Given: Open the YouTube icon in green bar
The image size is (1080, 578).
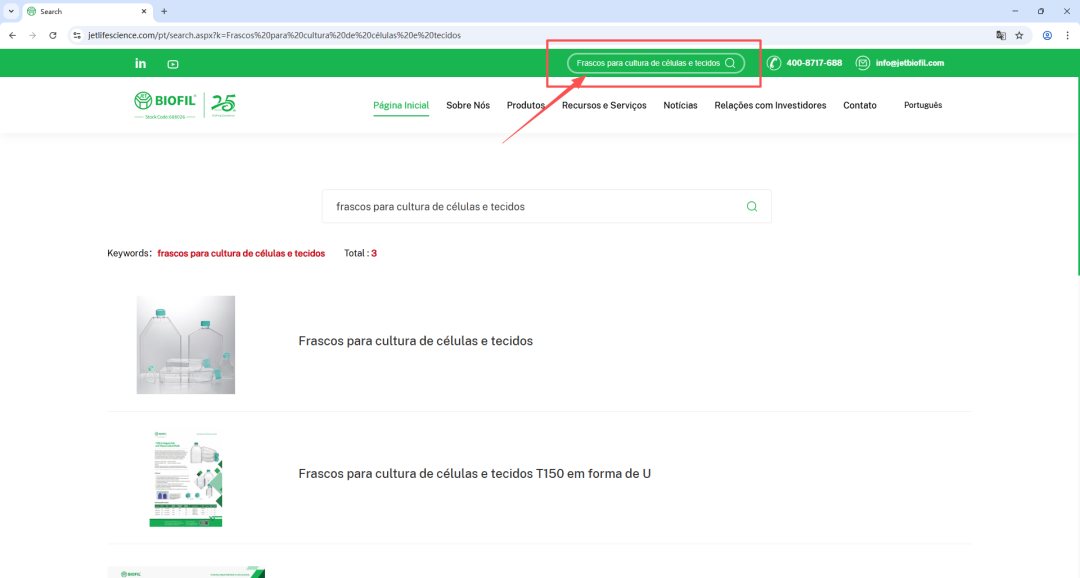Looking at the screenshot, I should coord(173,64).
